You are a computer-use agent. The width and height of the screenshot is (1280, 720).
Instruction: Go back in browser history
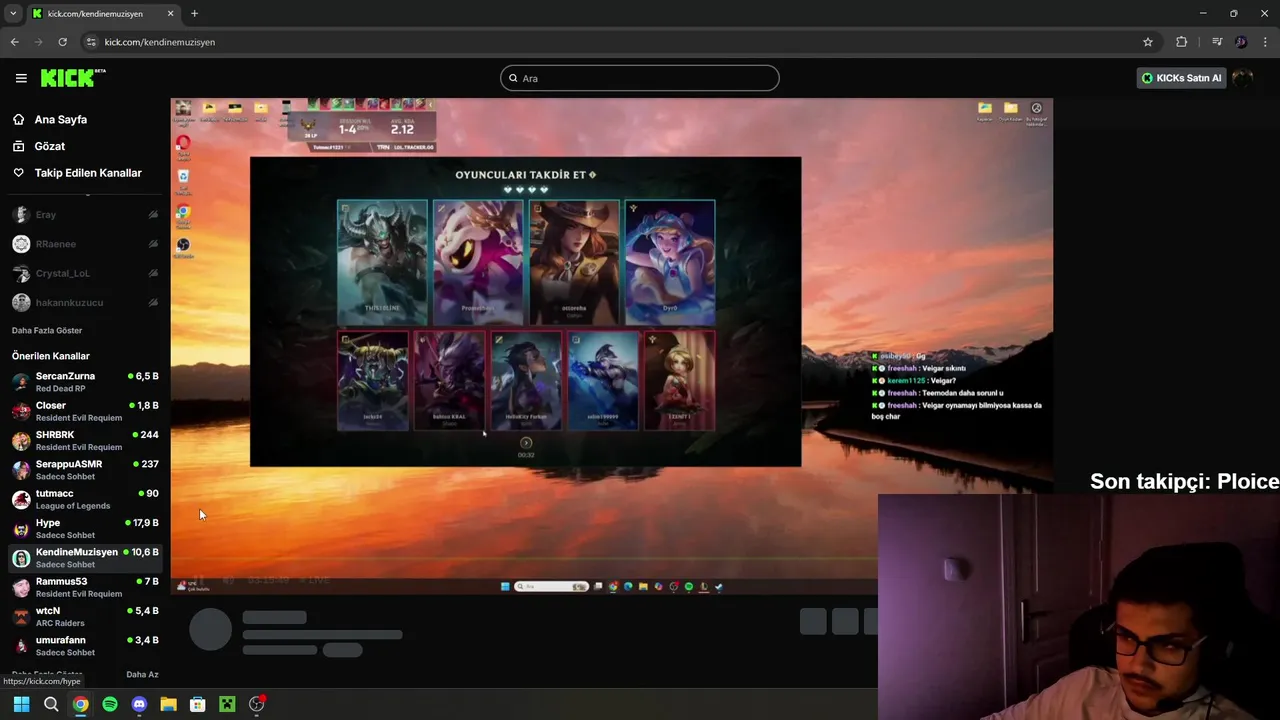pyautogui.click(x=14, y=42)
